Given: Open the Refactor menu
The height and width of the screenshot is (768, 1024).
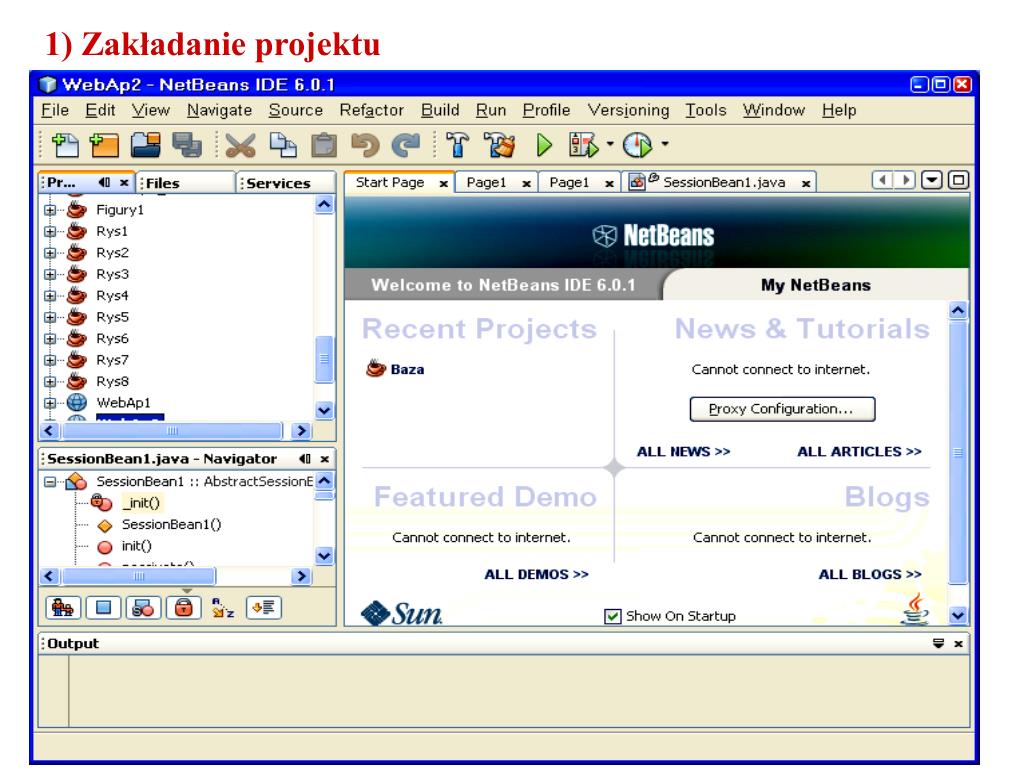Looking at the screenshot, I should click(x=372, y=110).
